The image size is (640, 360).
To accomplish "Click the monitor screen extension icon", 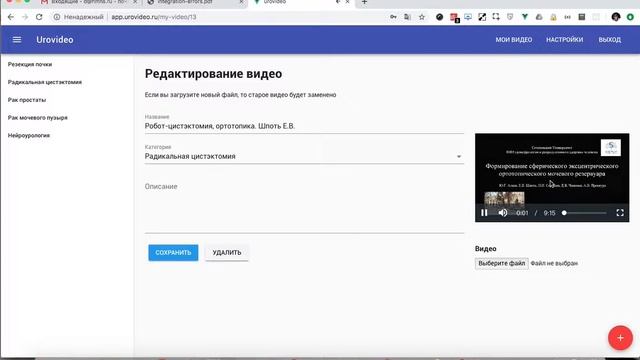I will point(468,17).
